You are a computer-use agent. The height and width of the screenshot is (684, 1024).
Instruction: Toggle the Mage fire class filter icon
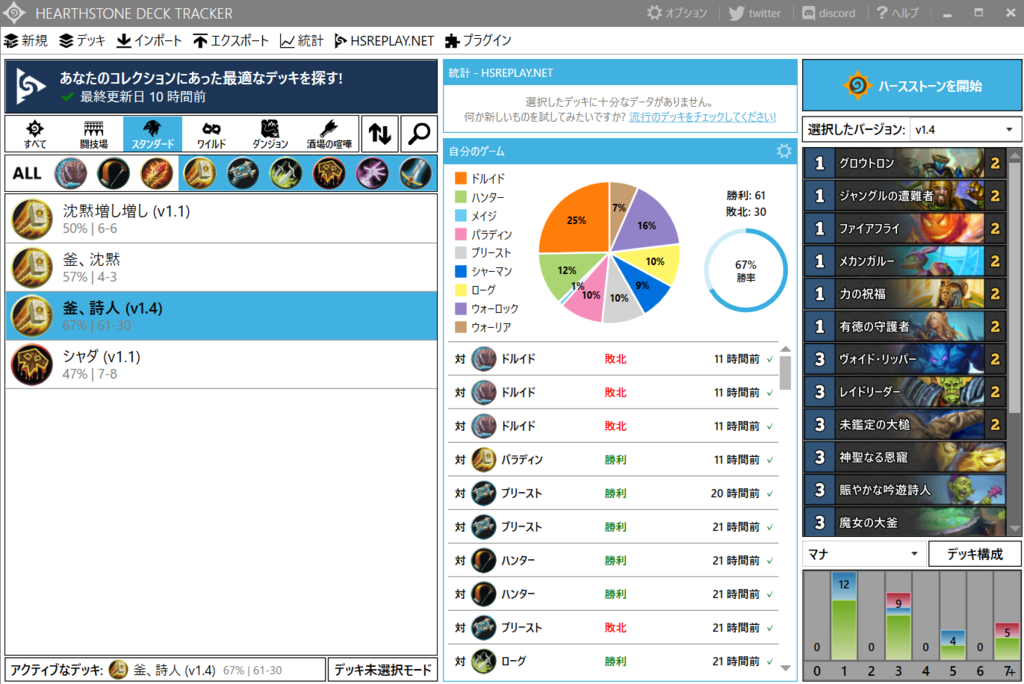157,173
